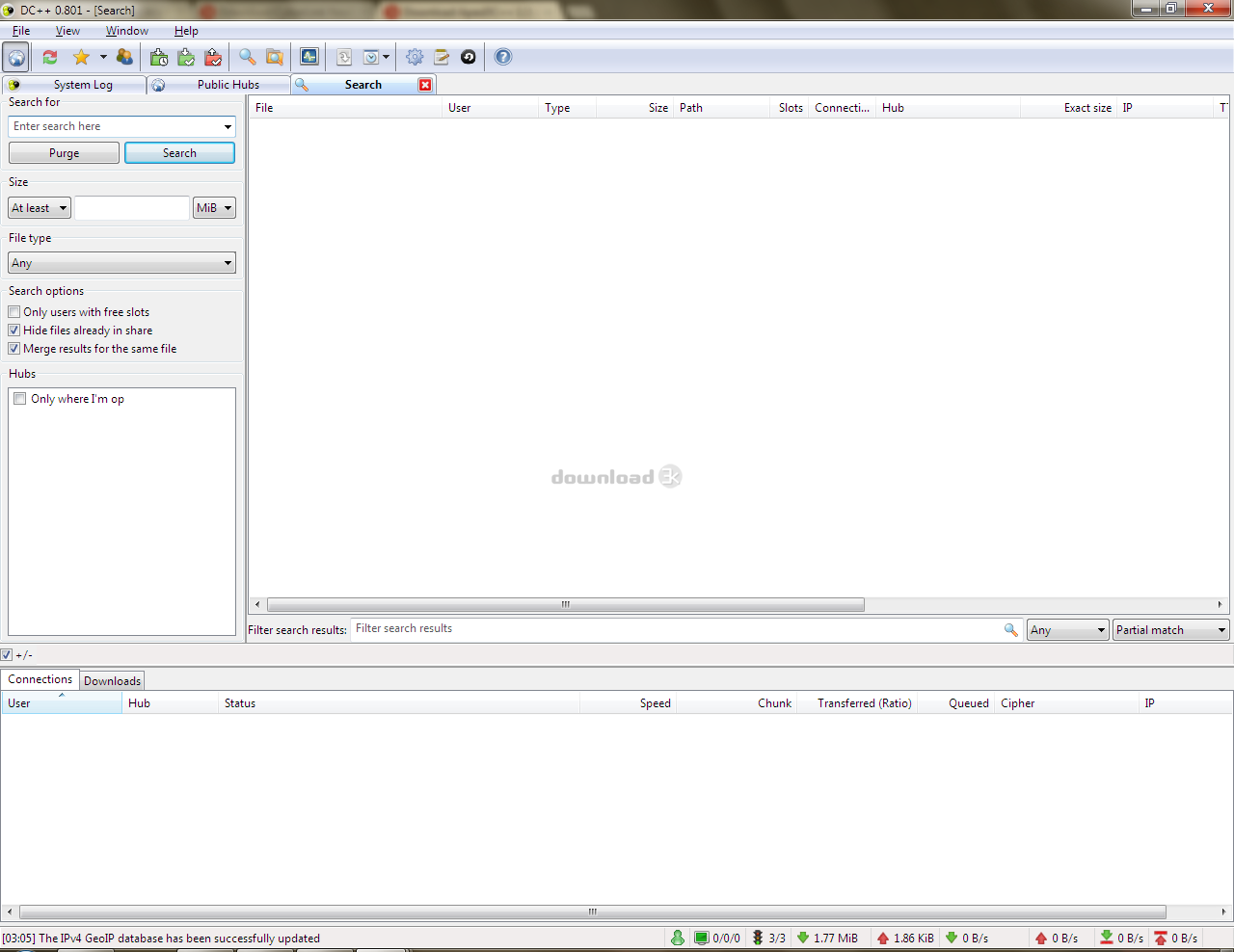This screenshot has height=952, width=1234.
Task: Click the Open file list toolbar icon
Action: [344, 57]
